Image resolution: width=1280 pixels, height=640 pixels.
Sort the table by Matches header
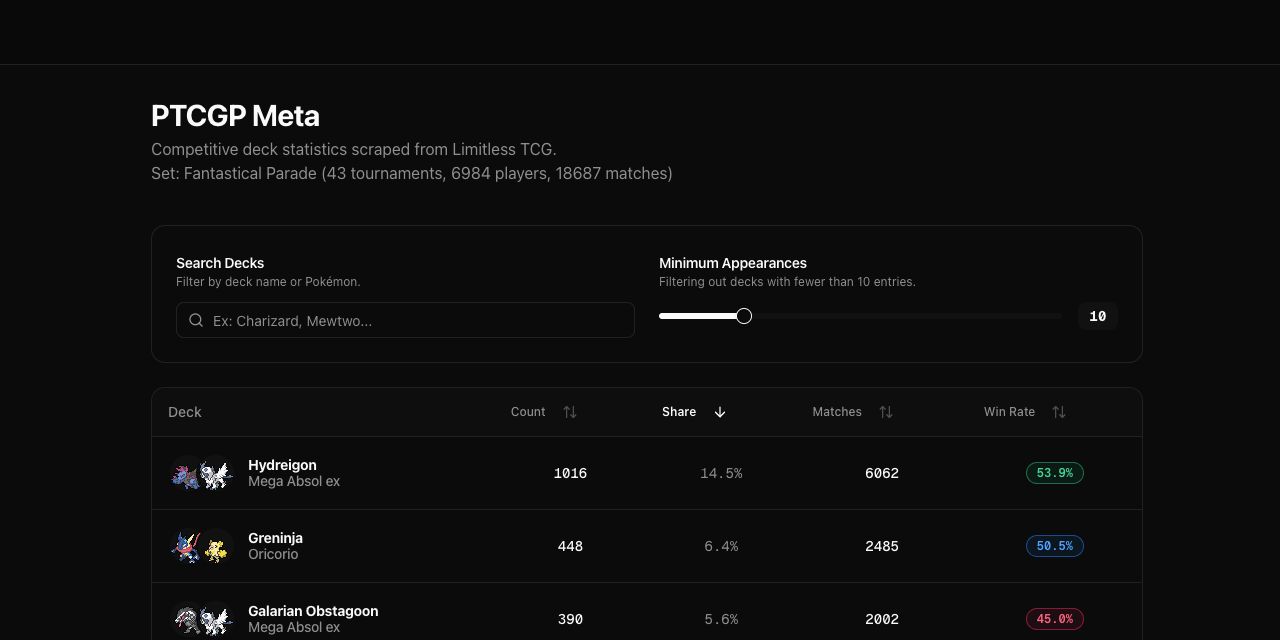[x=837, y=412]
